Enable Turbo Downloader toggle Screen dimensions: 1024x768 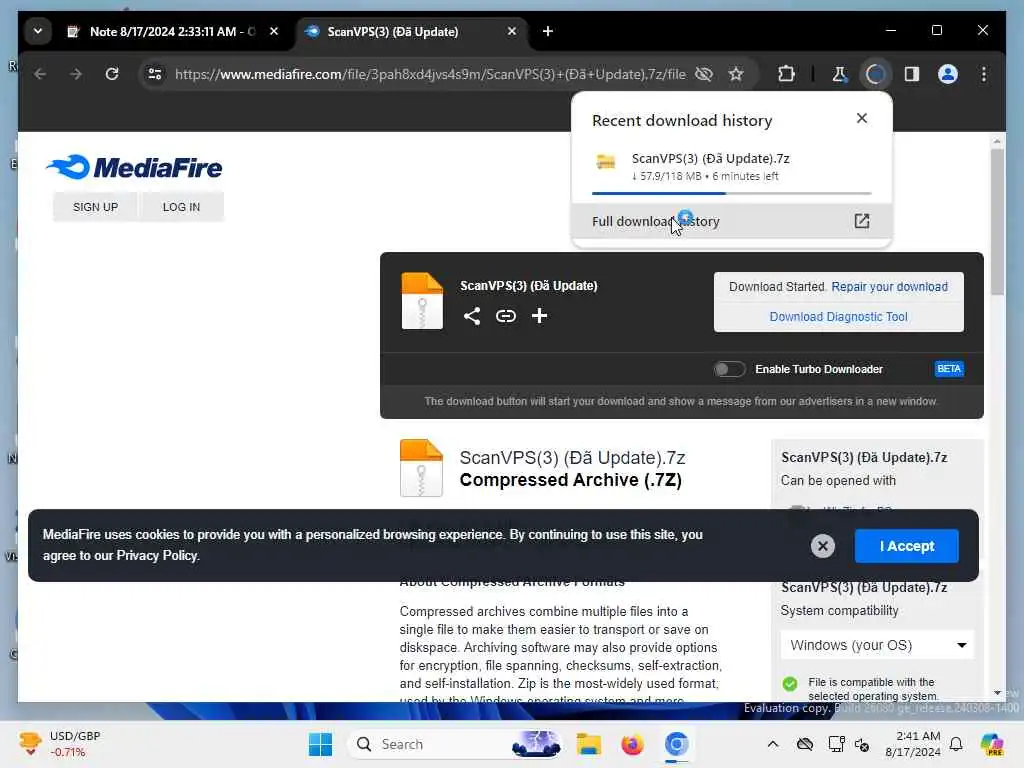pos(729,369)
